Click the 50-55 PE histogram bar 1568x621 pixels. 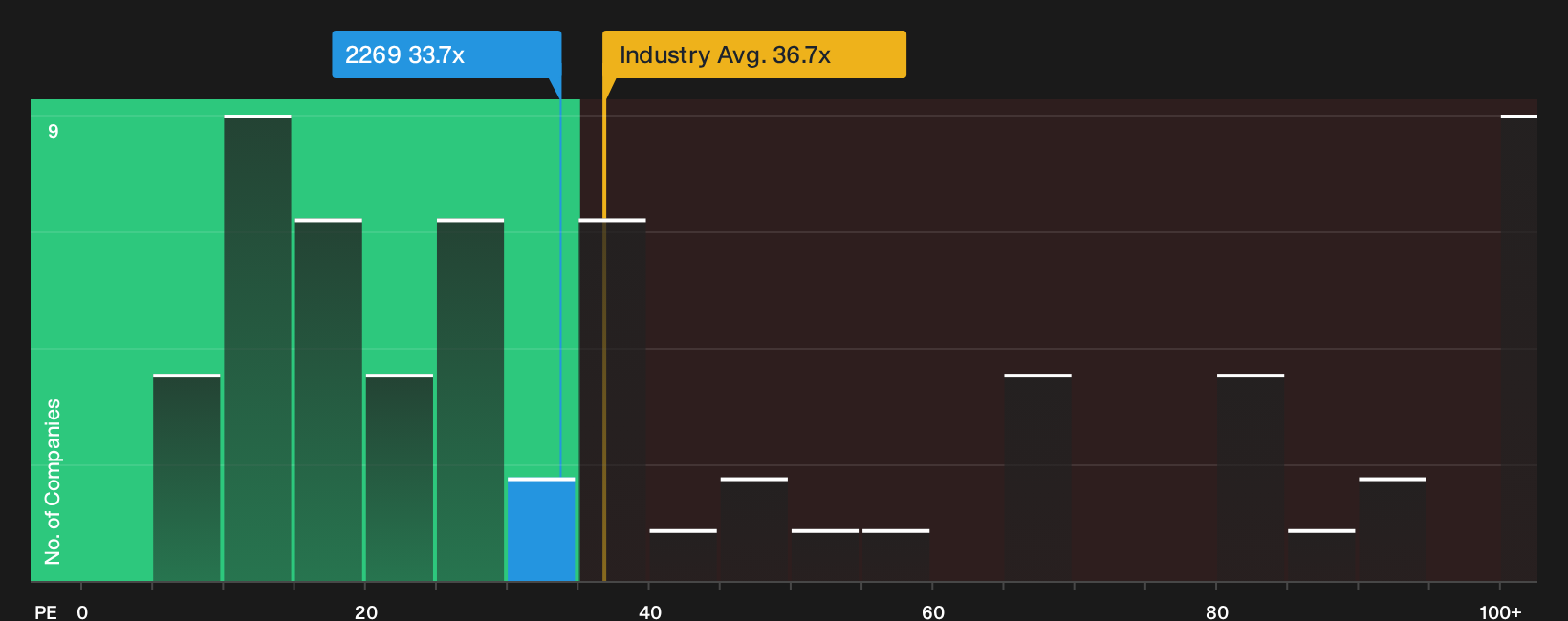click(x=825, y=555)
